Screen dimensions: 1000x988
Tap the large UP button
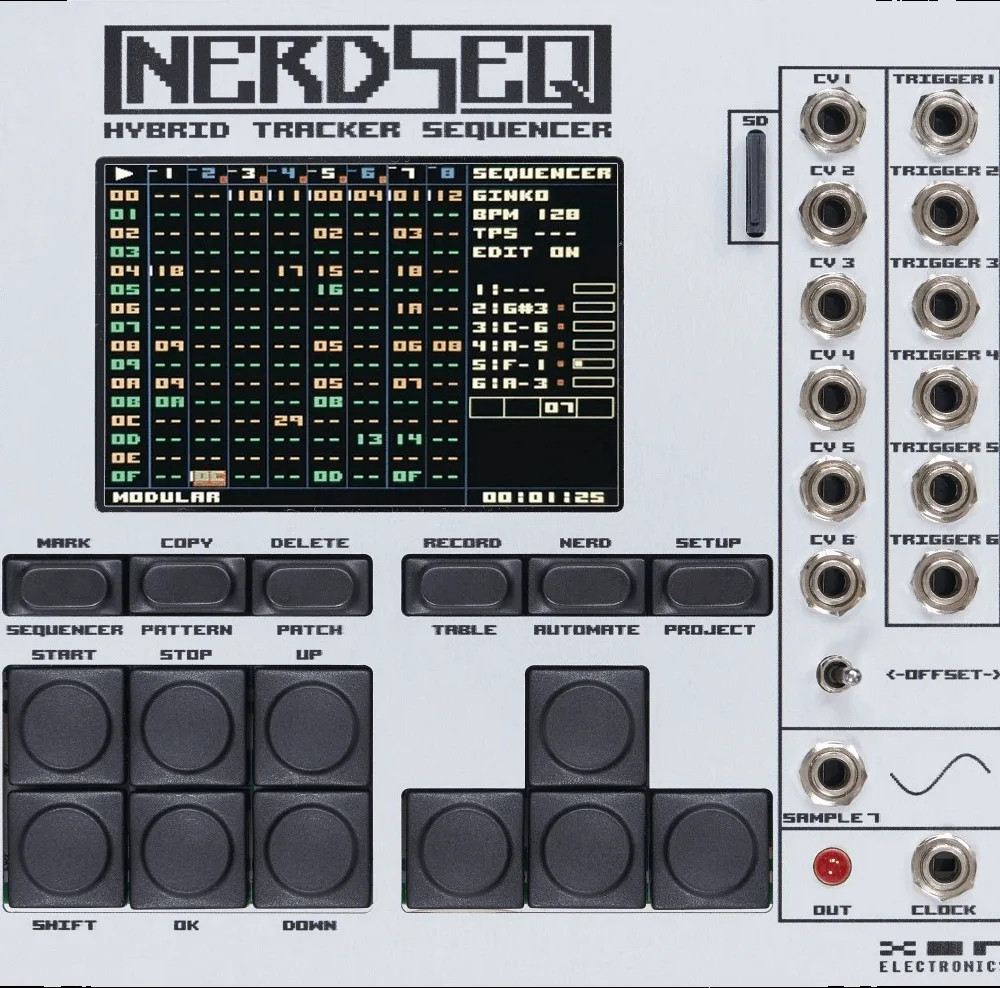click(x=311, y=726)
